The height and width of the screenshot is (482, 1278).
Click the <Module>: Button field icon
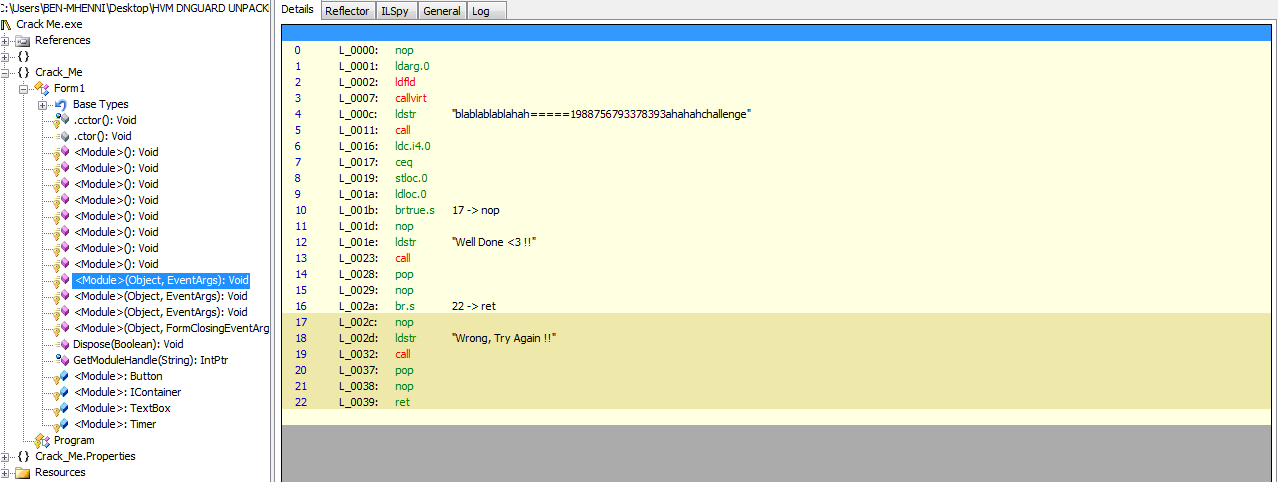62,376
